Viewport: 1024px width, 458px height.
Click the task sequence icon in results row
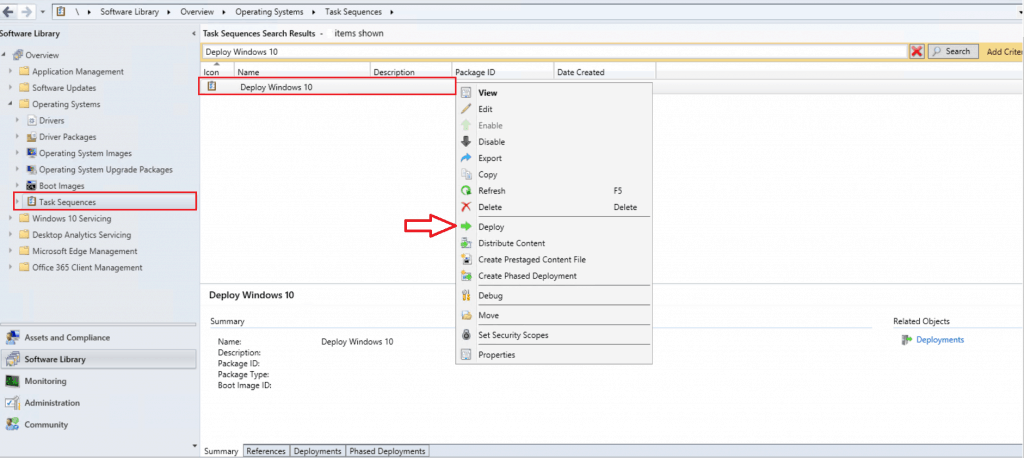[212, 86]
